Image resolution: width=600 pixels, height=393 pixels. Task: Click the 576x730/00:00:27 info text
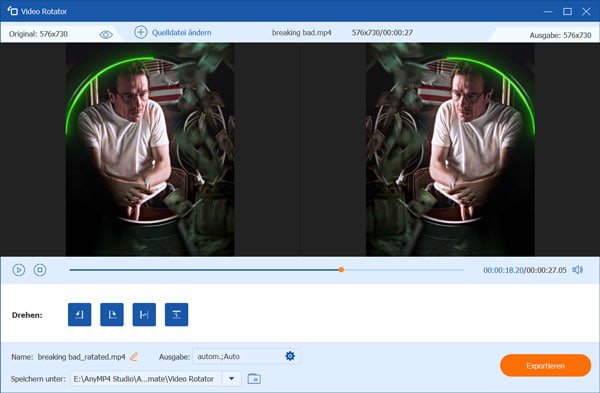(382, 33)
